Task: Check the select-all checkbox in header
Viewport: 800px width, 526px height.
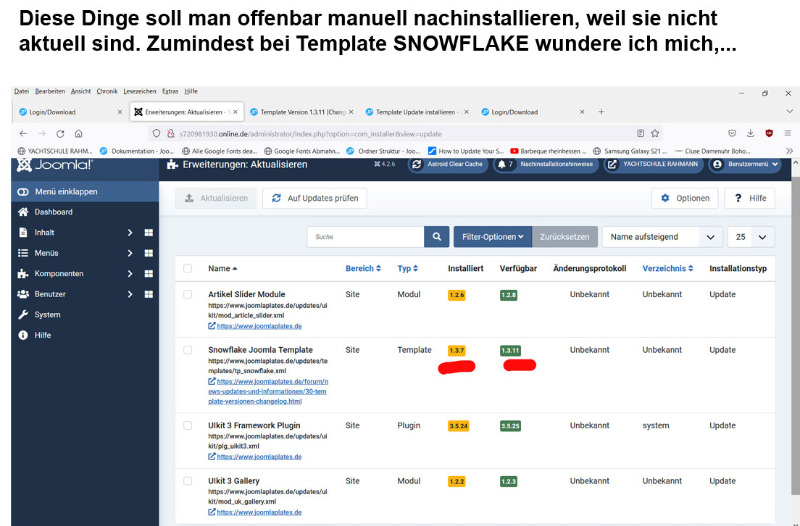Action: (188, 268)
